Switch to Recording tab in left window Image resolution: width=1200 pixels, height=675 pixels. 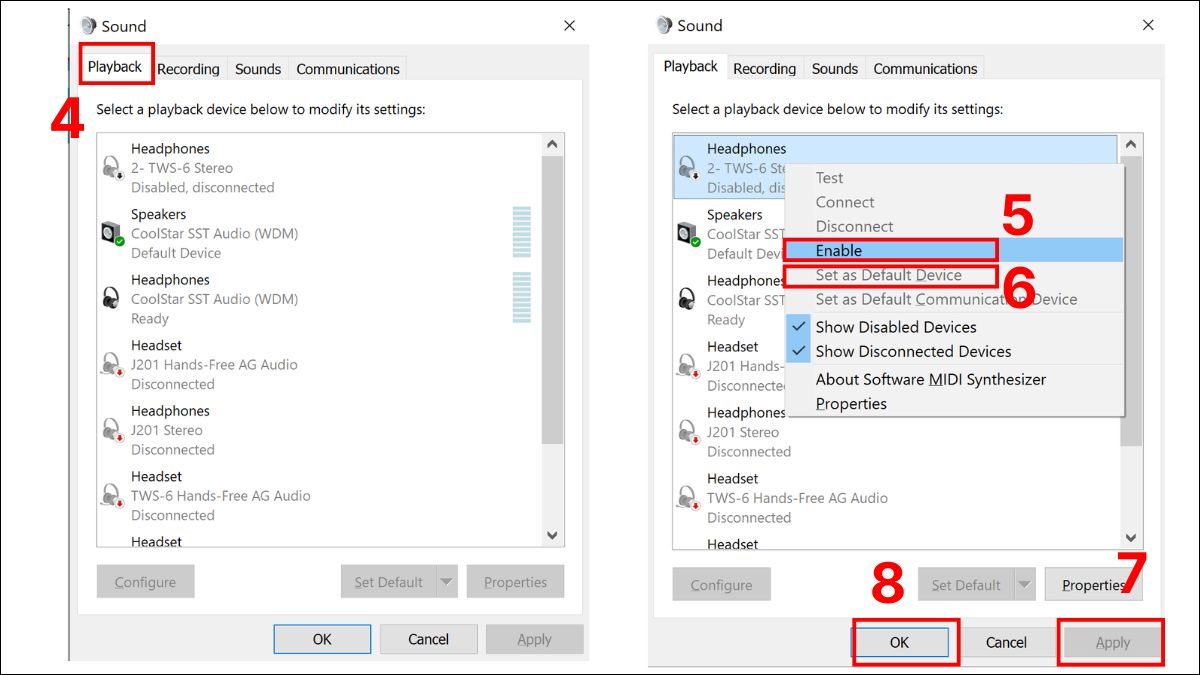pos(188,69)
